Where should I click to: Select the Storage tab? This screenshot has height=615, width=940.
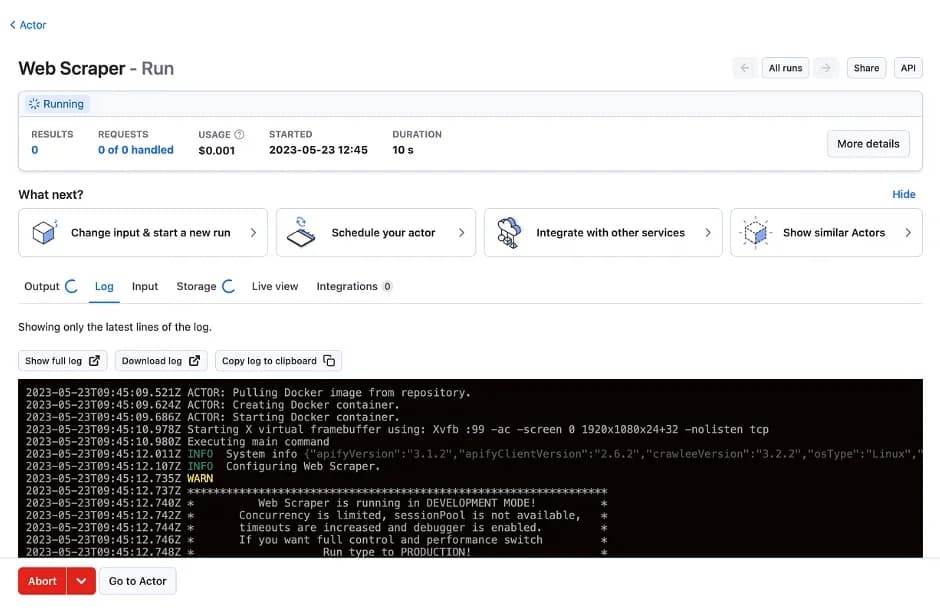(x=196, y=286)
